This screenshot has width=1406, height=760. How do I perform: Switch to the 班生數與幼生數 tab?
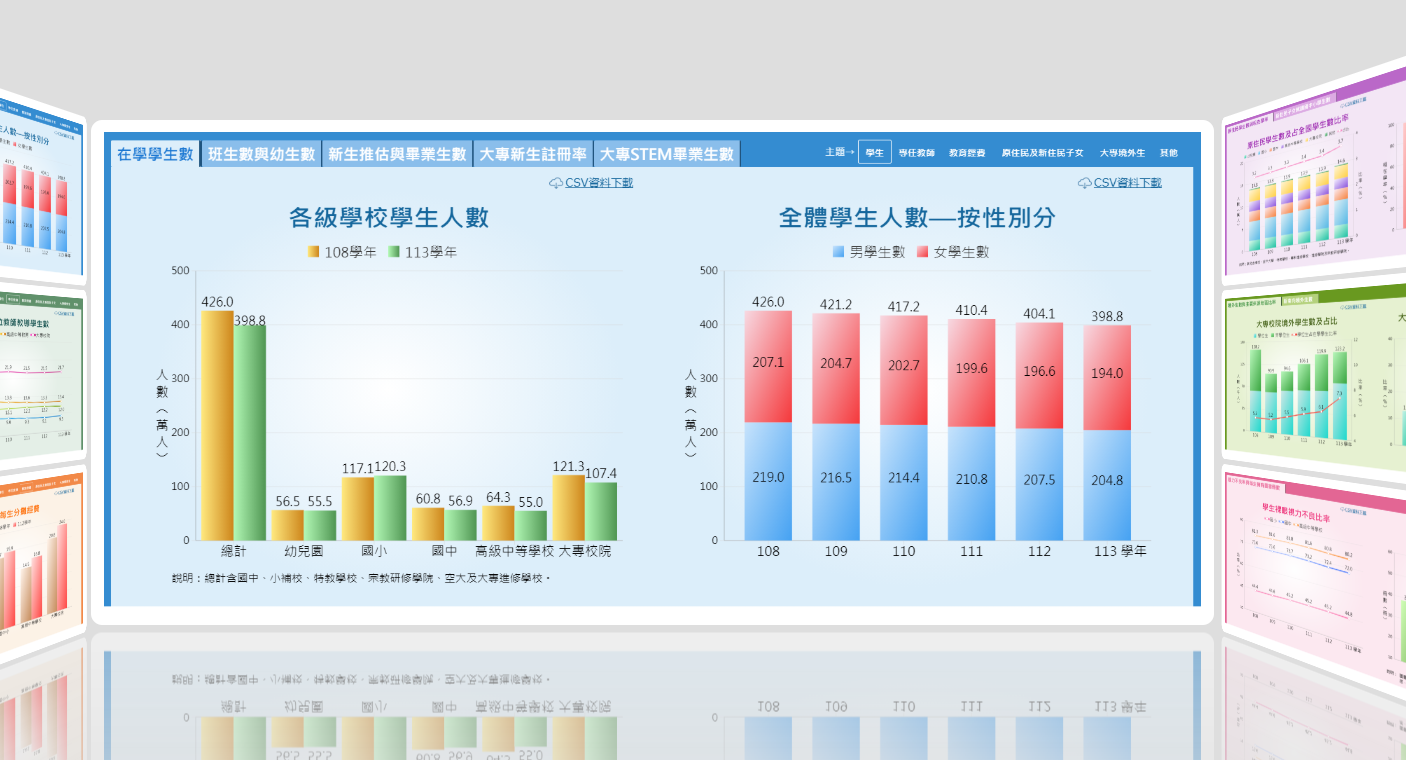[x=262, y=154]
